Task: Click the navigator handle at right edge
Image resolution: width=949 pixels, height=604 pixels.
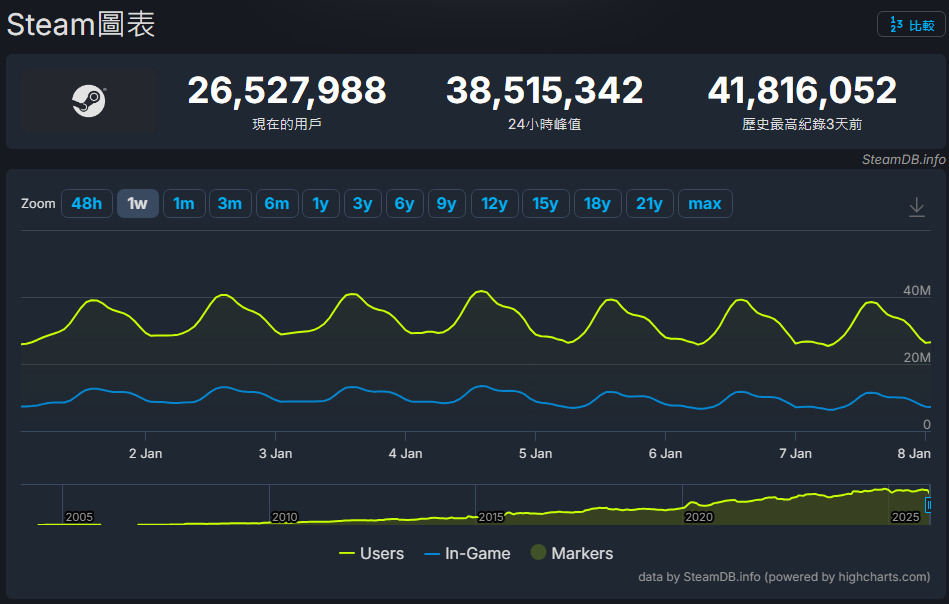Action: [x=928, y=505]
